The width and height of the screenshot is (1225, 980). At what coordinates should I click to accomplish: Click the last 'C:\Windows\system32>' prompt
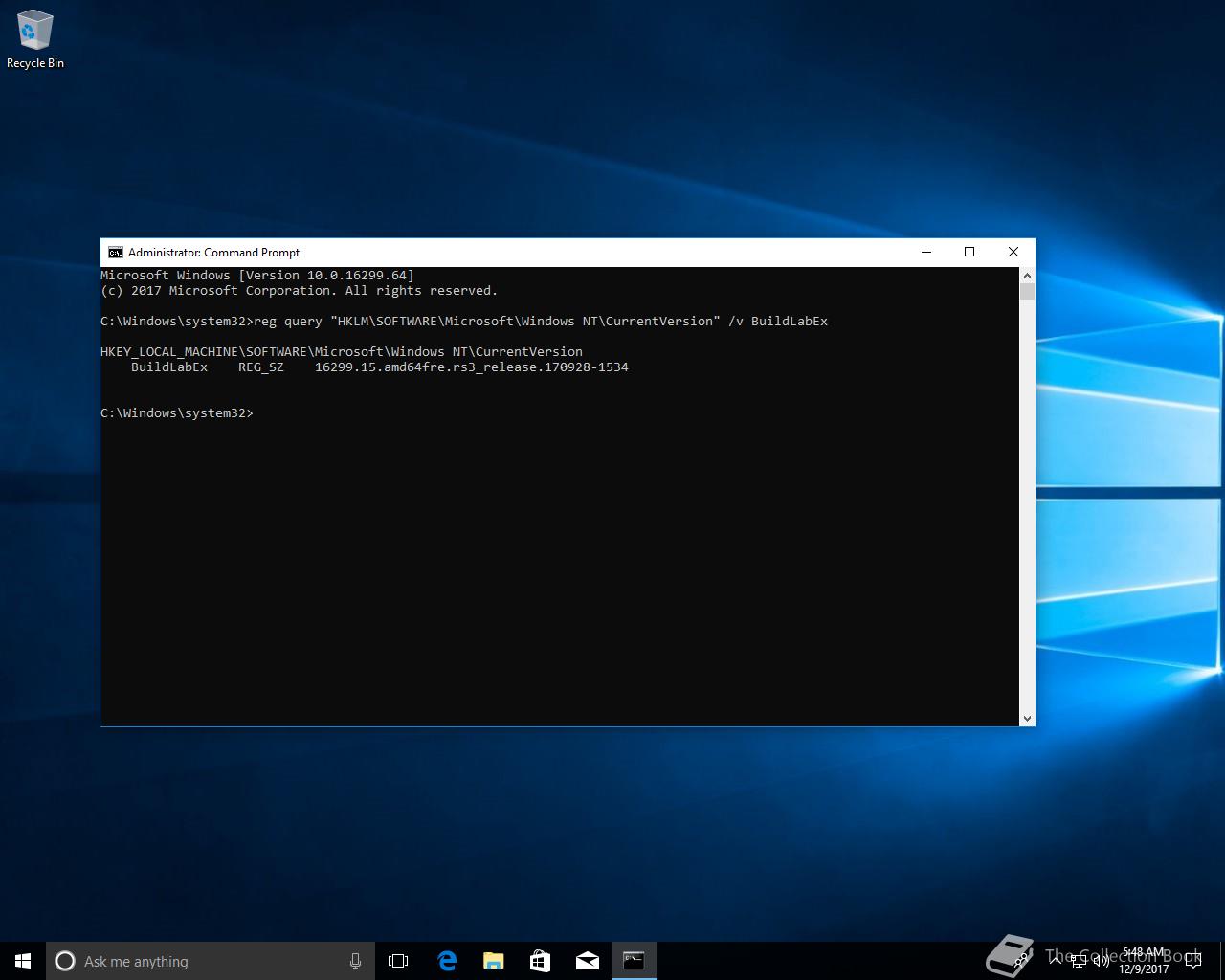tap(177, 413)
